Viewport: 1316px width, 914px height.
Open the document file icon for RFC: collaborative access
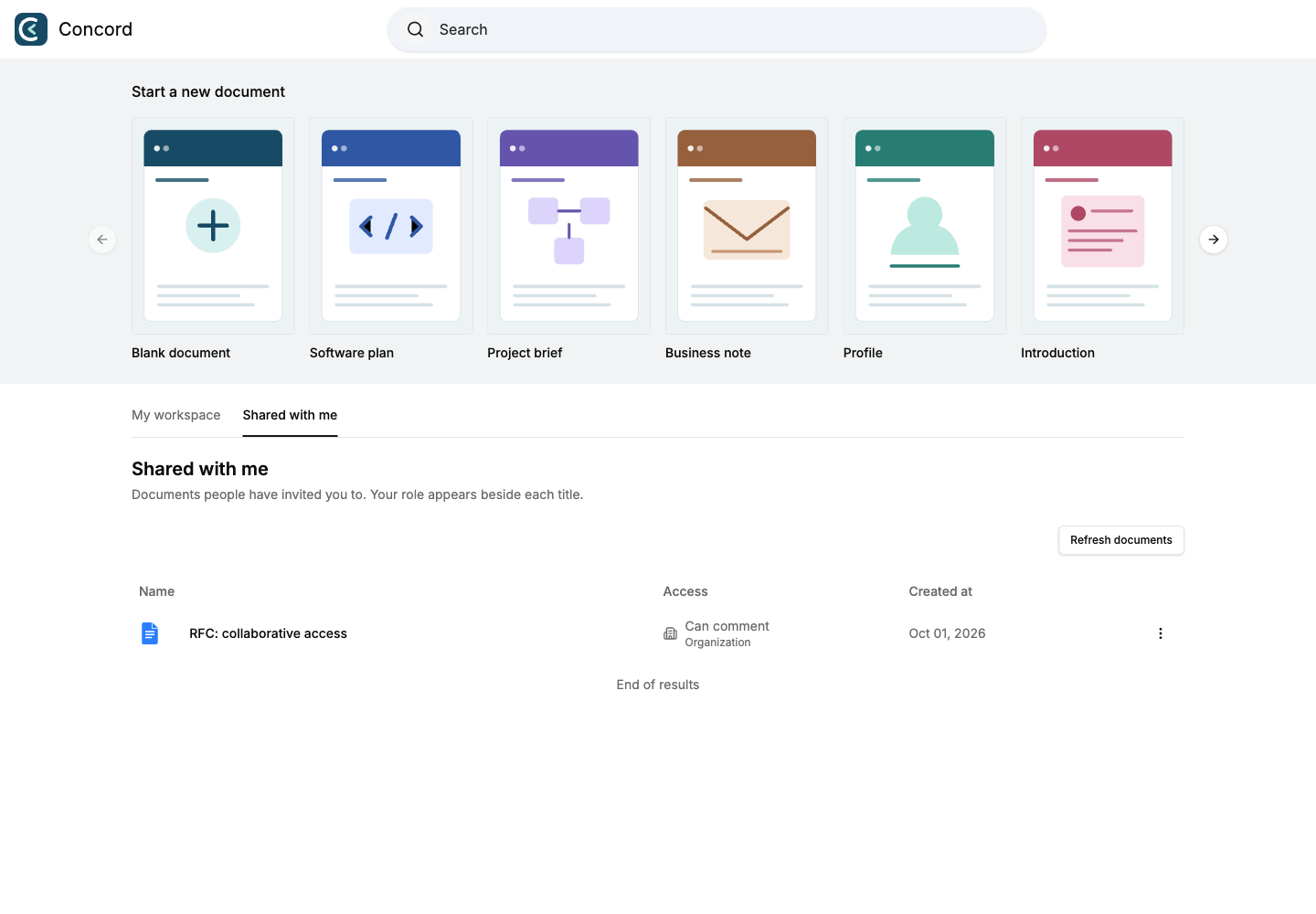[150, 633]
